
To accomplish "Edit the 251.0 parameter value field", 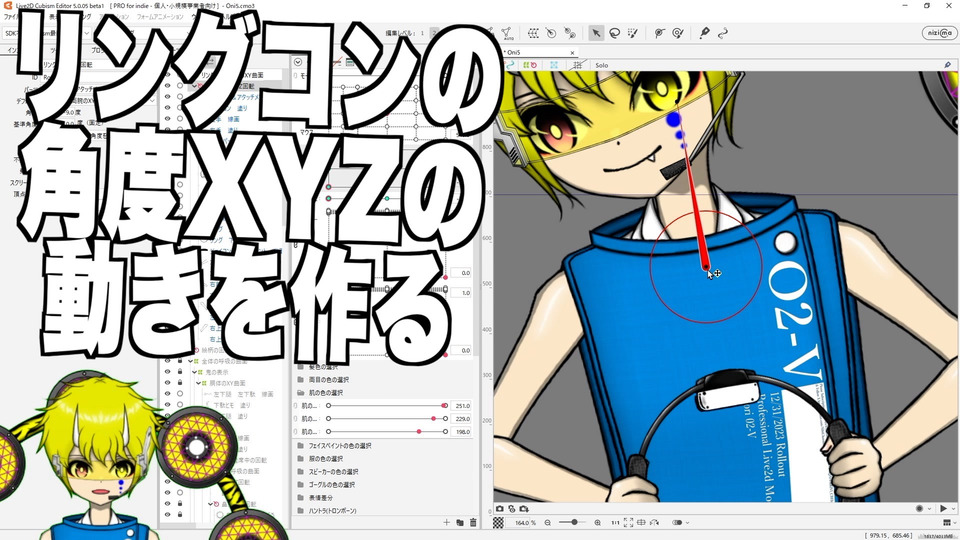I will click(x=461, y=406).
